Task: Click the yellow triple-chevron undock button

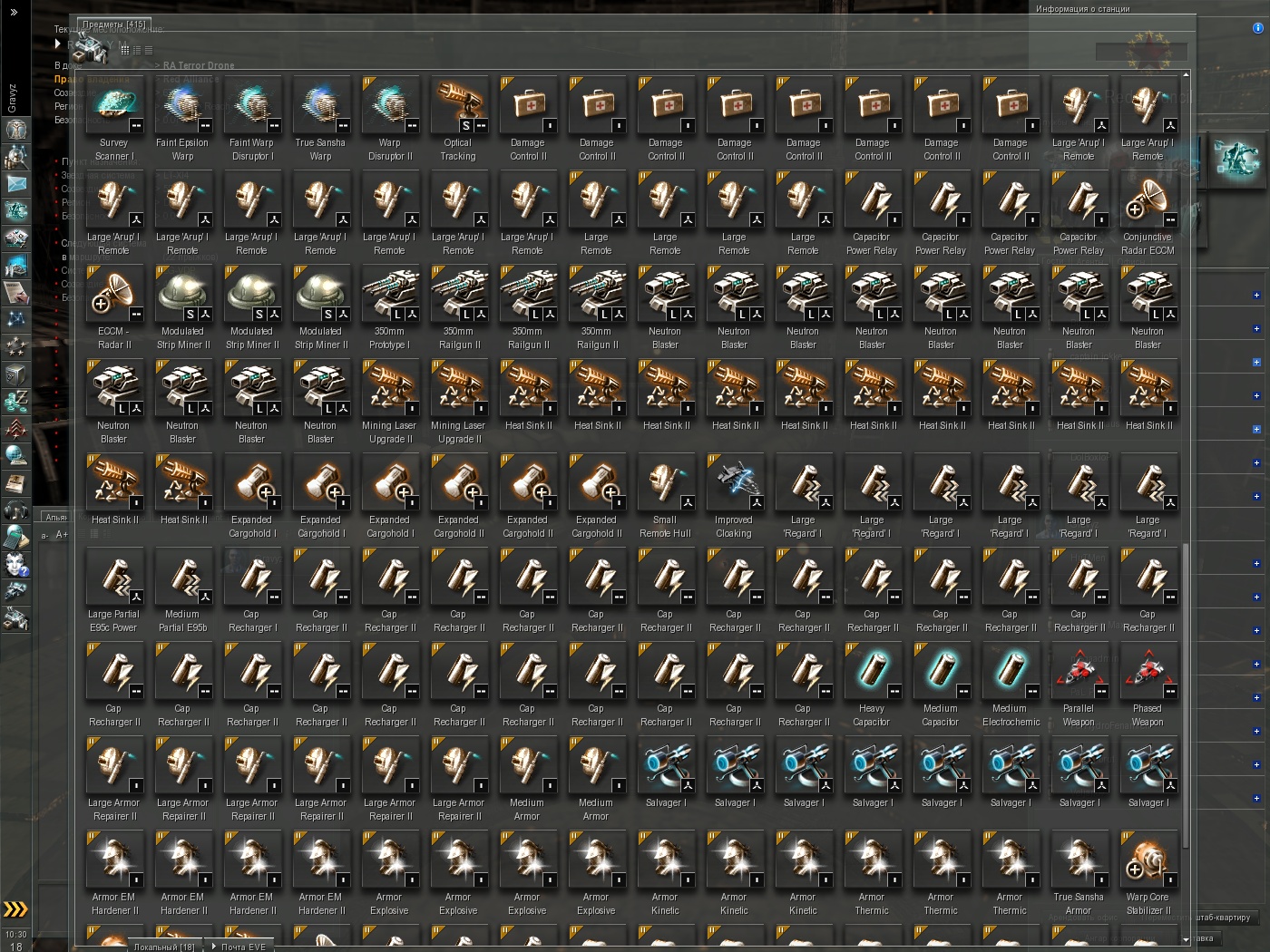Action: 16,909
